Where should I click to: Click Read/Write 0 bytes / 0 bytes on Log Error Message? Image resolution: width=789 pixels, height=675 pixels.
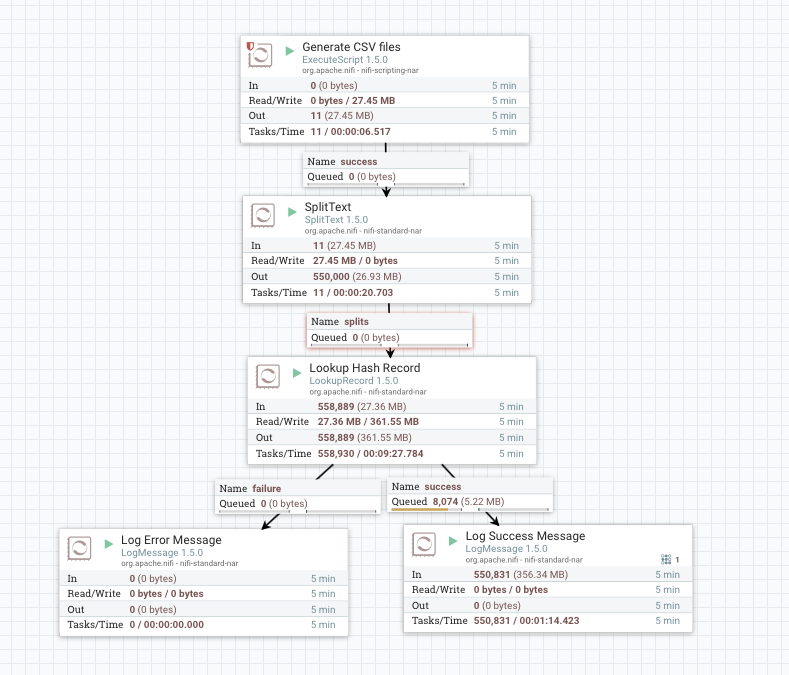click(204, 593)
